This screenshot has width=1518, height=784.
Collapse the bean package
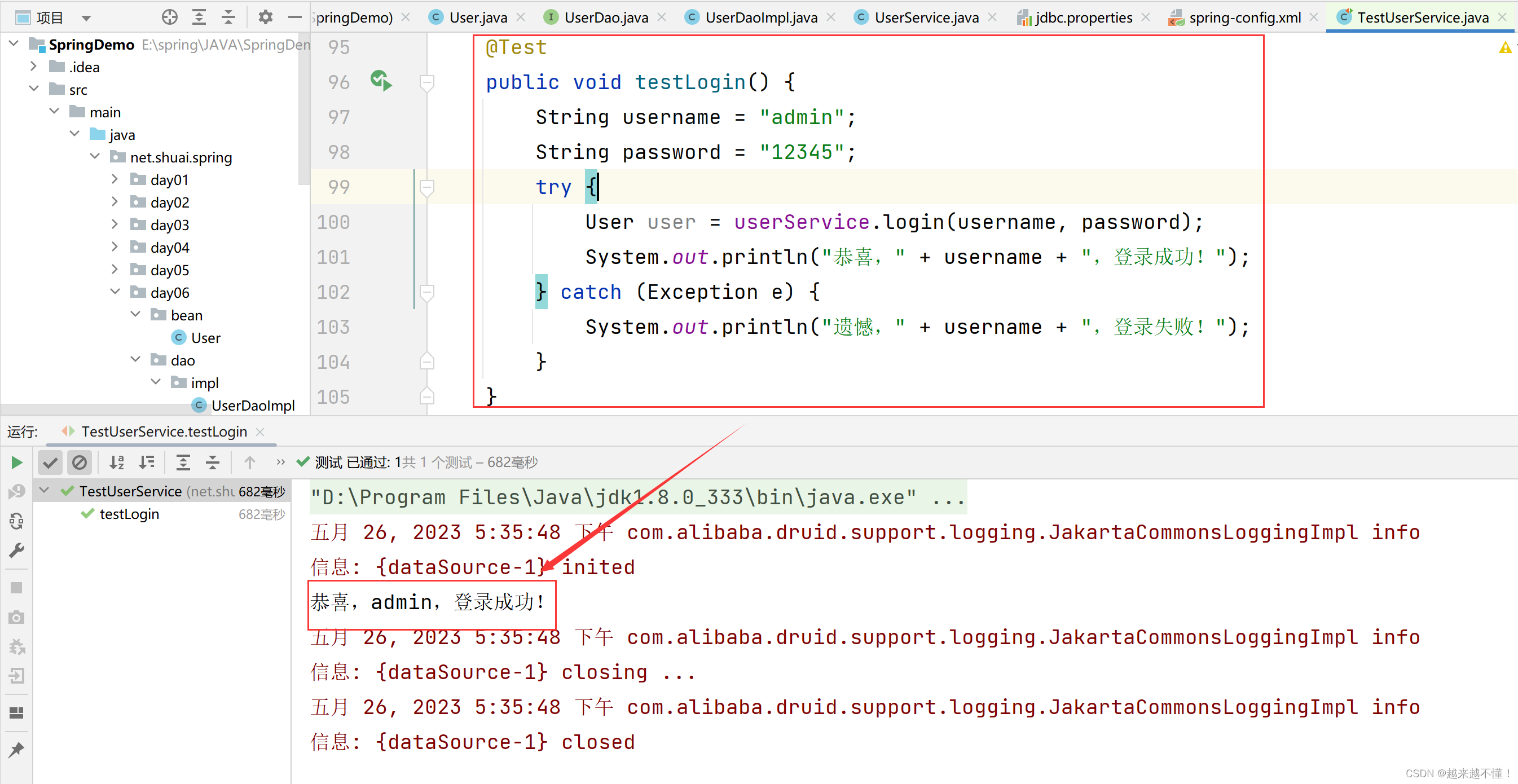135,314
